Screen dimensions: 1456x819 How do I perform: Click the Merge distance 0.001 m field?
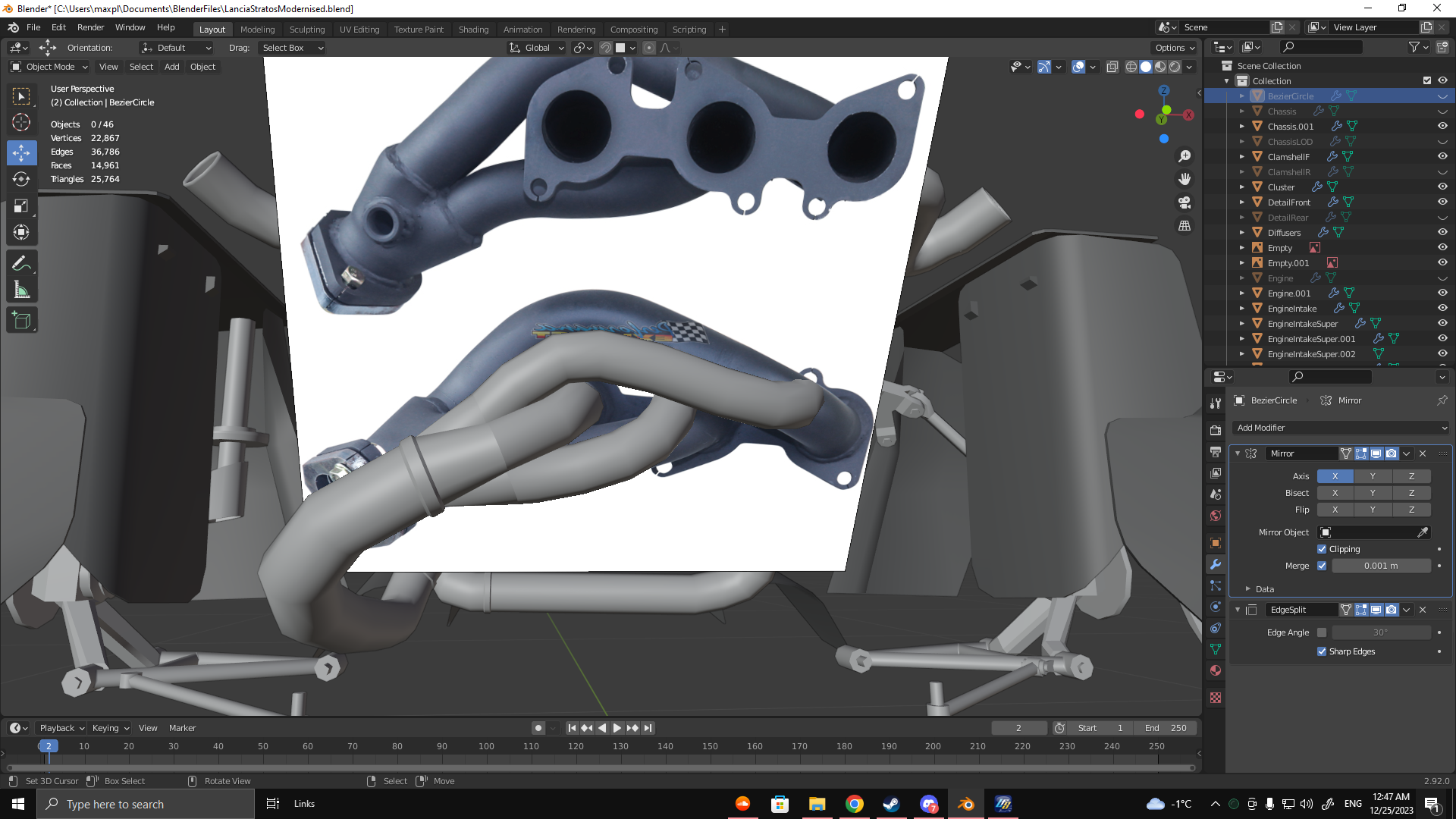pos(1380,566)
